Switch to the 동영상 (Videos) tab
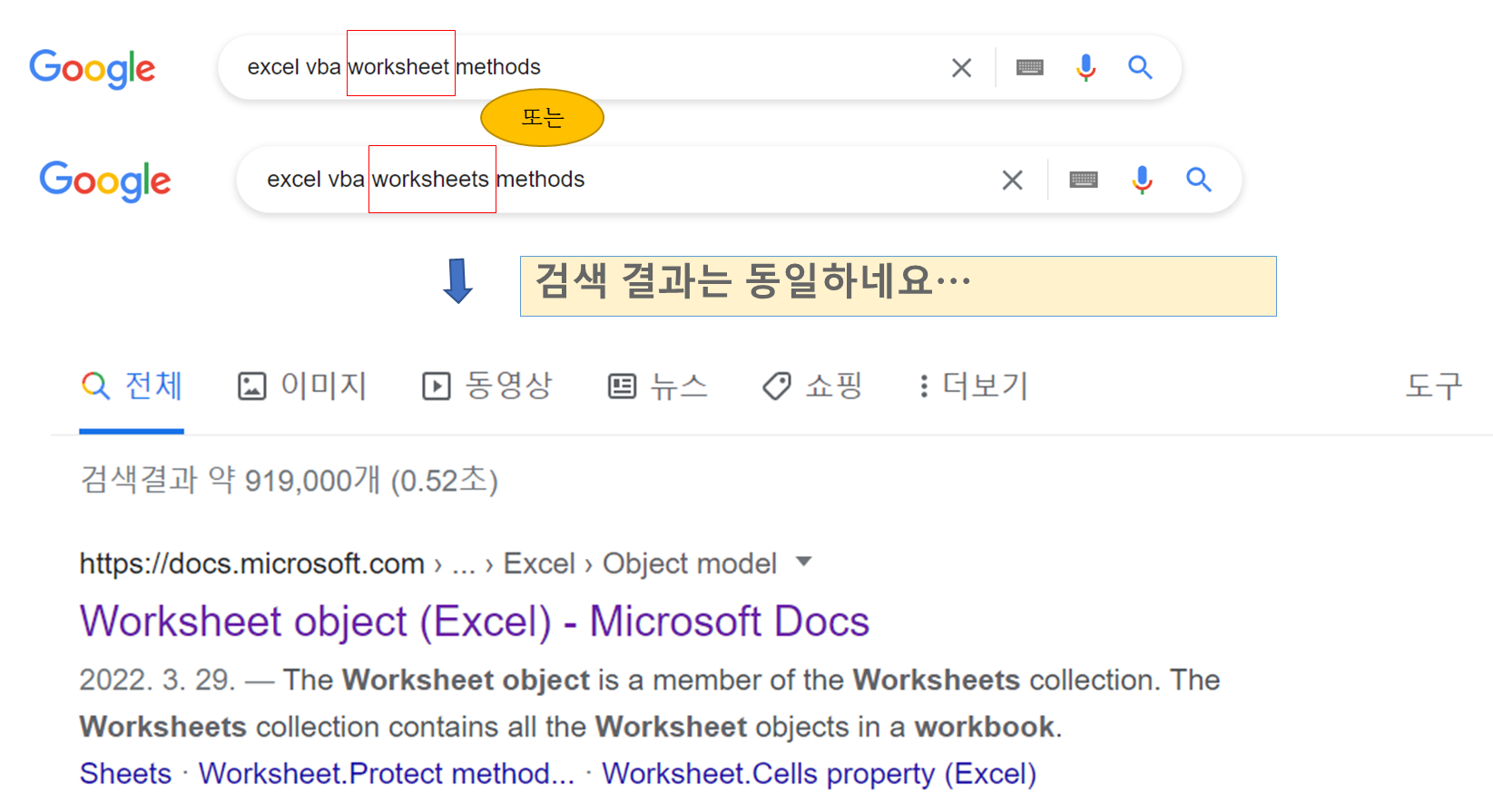This screenshot has height=812, width=1493. [x=486, y=386]
